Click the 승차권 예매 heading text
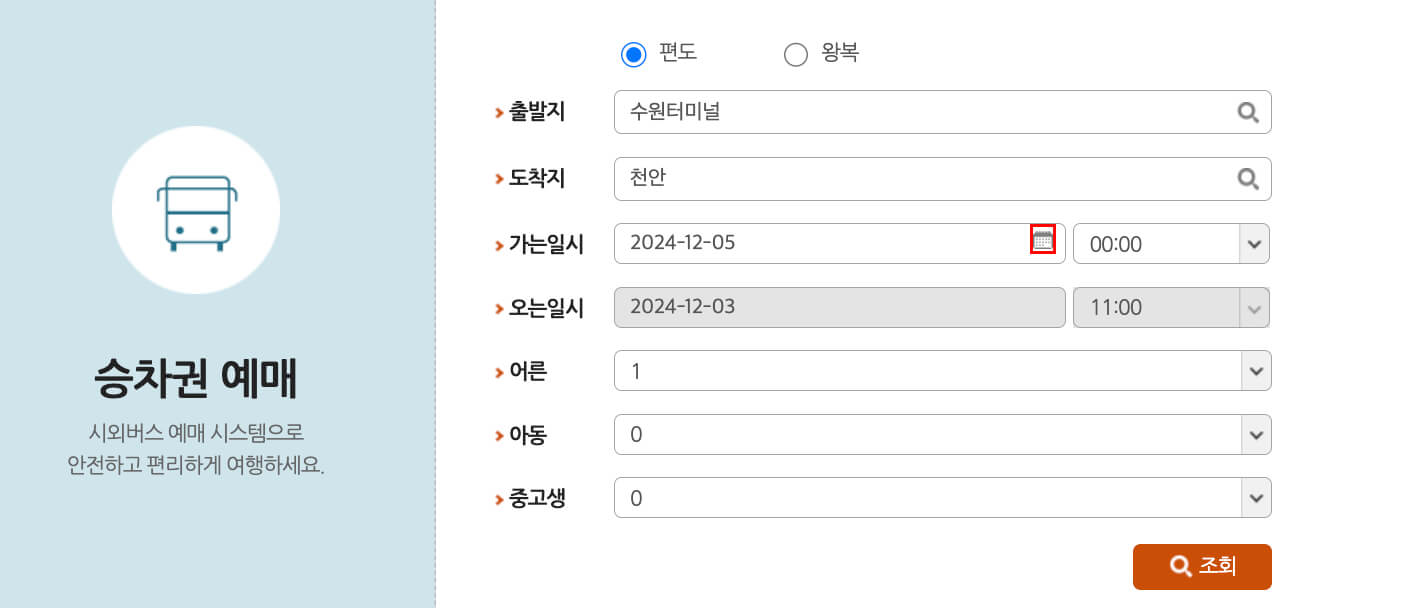 pos(196,380)
